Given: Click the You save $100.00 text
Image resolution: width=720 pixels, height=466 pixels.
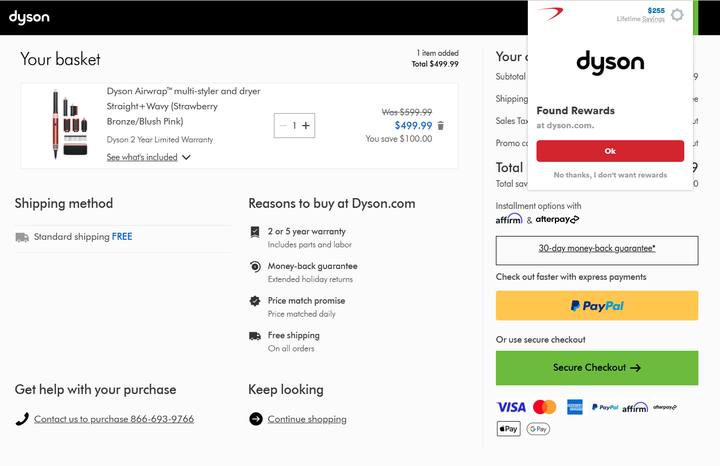Looking at the screenshot, I should tap(399, 139).
